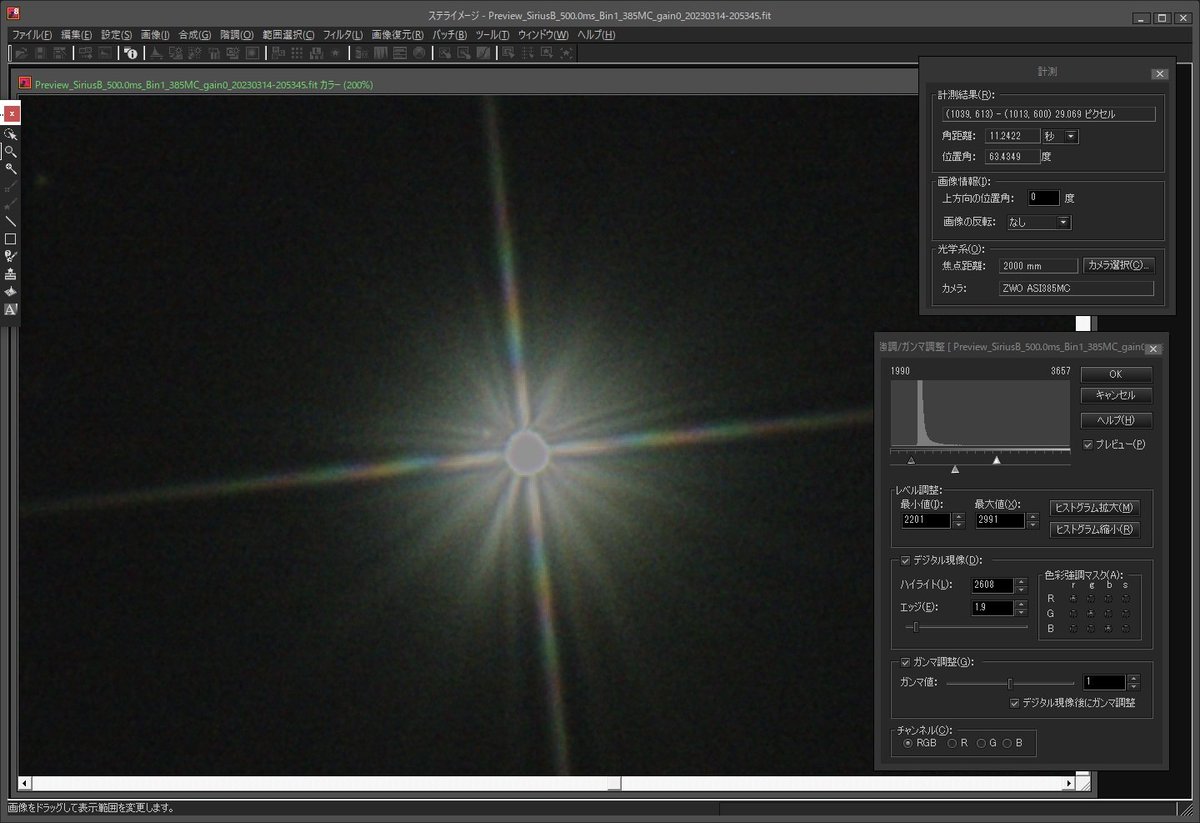Screen dimensions: 1200x823
Task: Click the 焦点距離 input field (2000 mm)
Action: [1038, 266]
